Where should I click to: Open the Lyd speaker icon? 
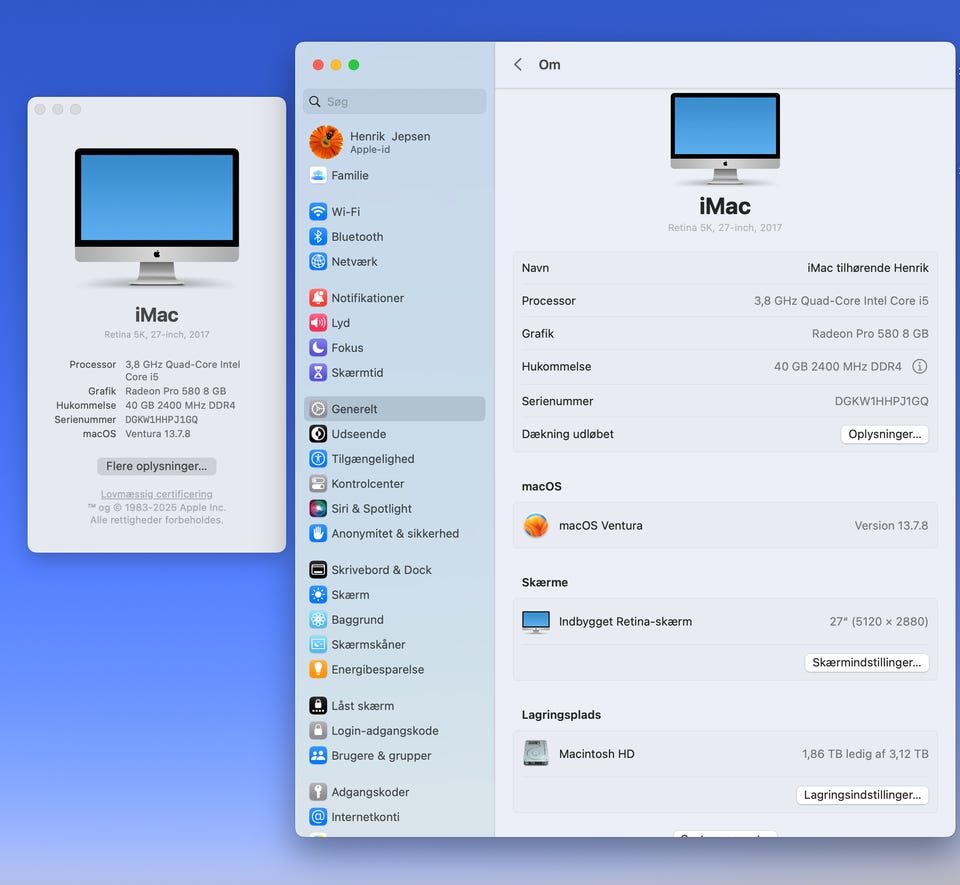click(x=318, y=323)
